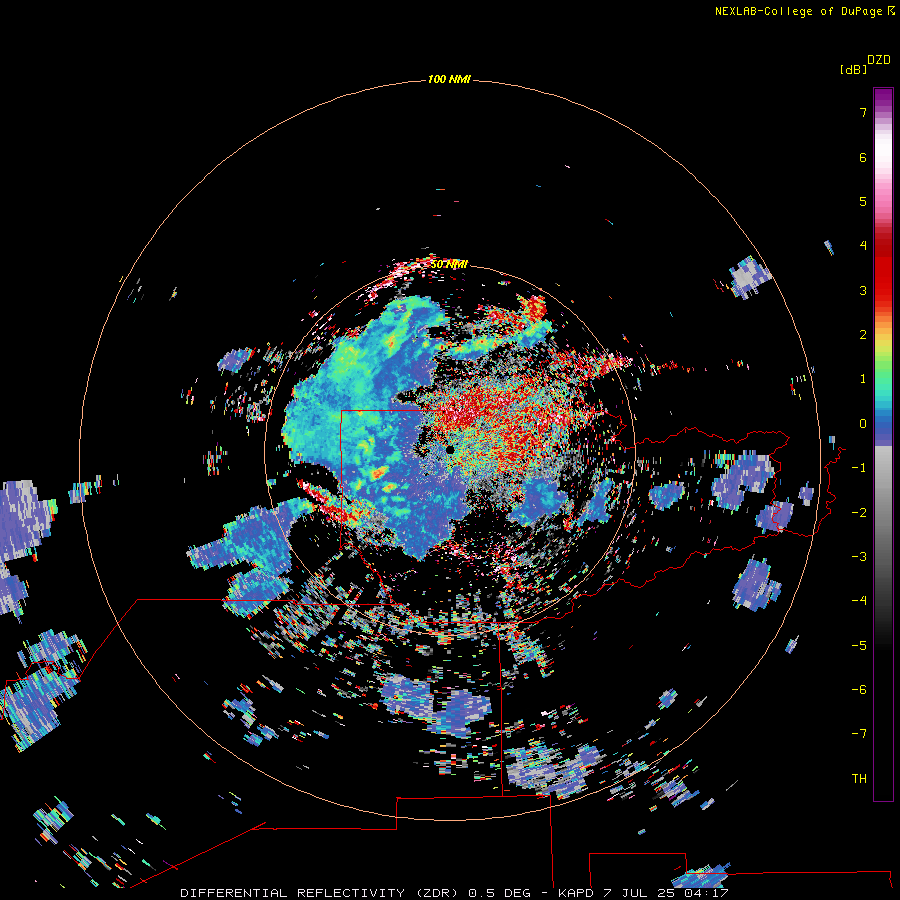Click the -2 value on the color scale
This screenshot has width=900, height=900.
(859, 513)
